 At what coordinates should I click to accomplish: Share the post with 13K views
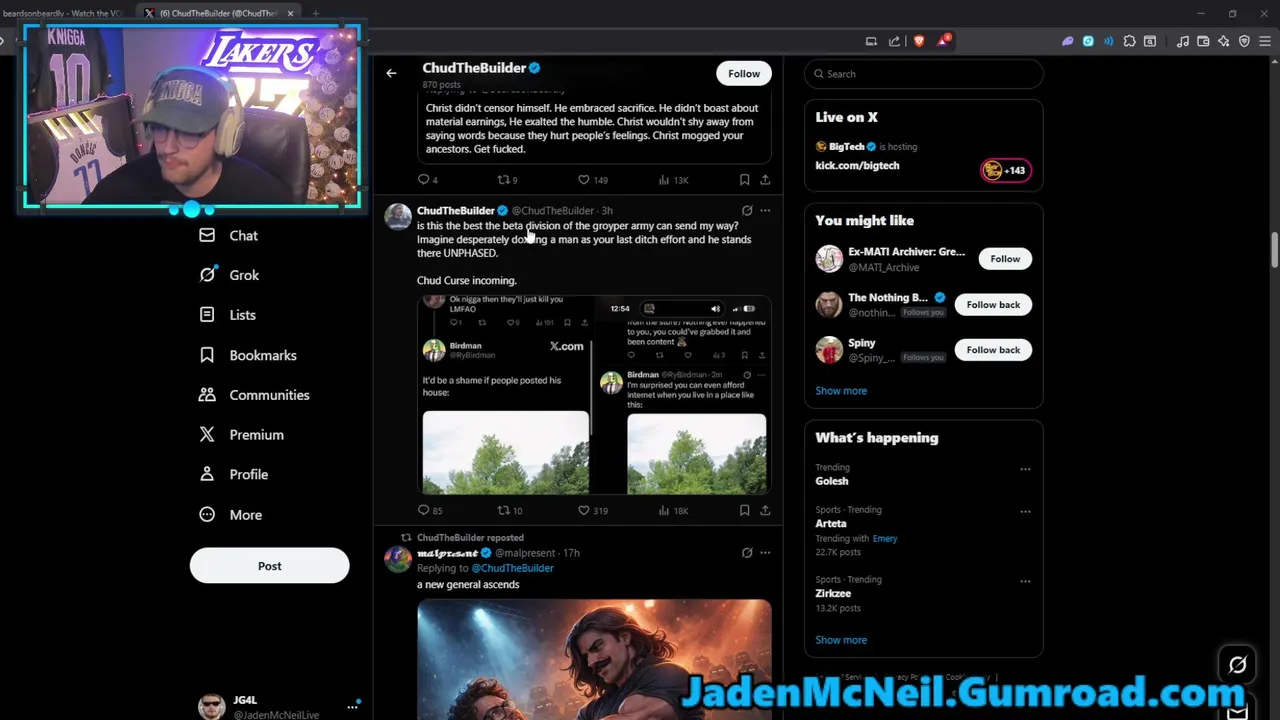pos(765,180)
